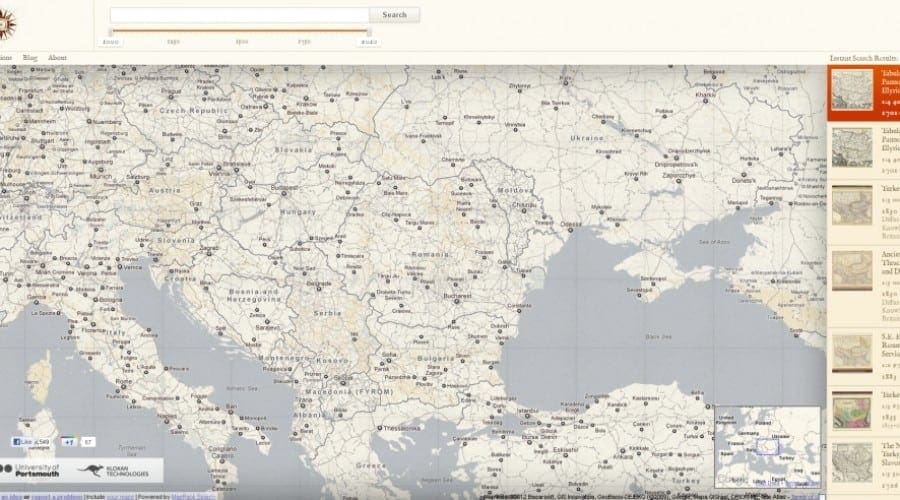Select the highlighted orange first map result
Screen dimensions: 900x500
point(863,93)
